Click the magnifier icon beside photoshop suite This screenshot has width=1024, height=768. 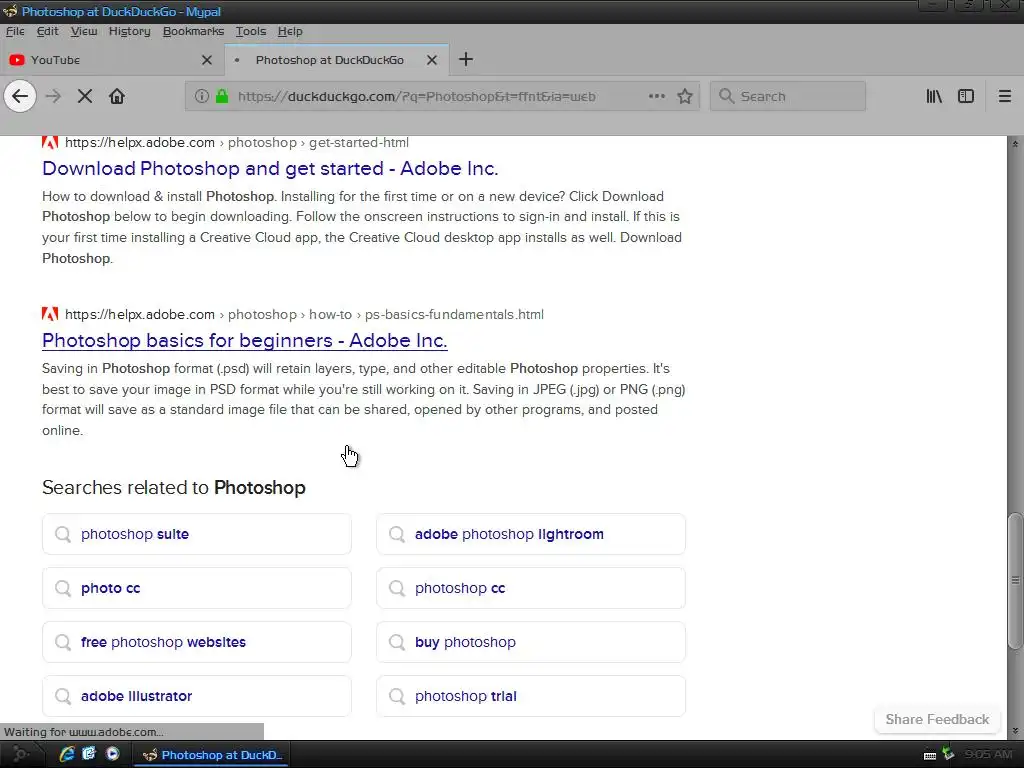pos(63,534)
